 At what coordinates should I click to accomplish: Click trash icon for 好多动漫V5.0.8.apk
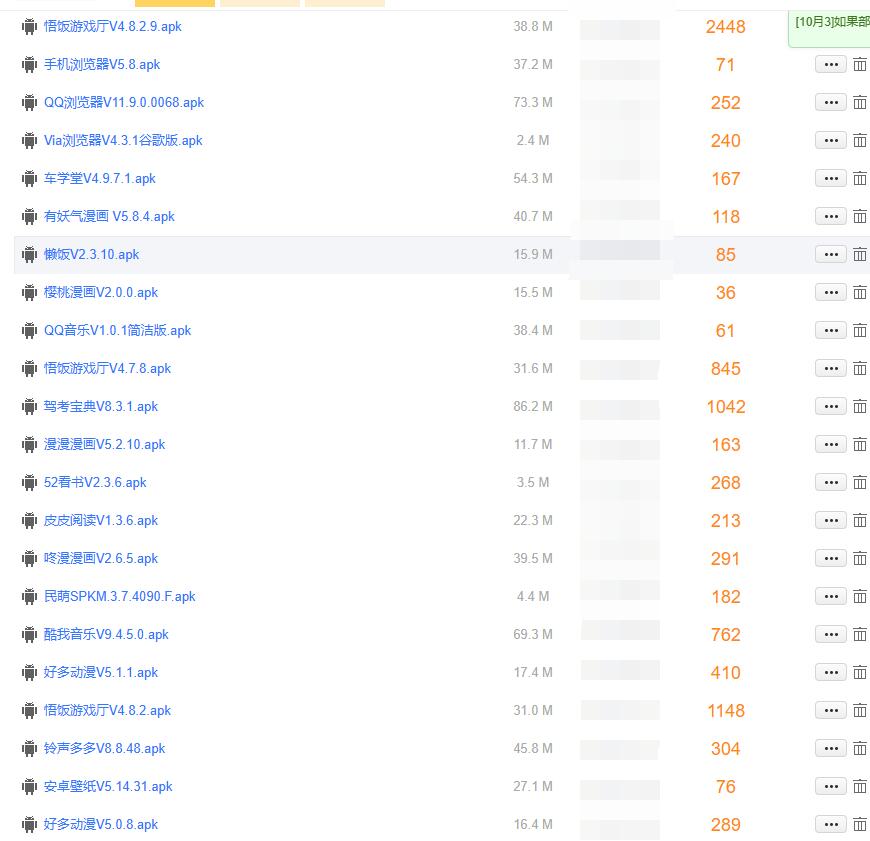click(859, 824)
